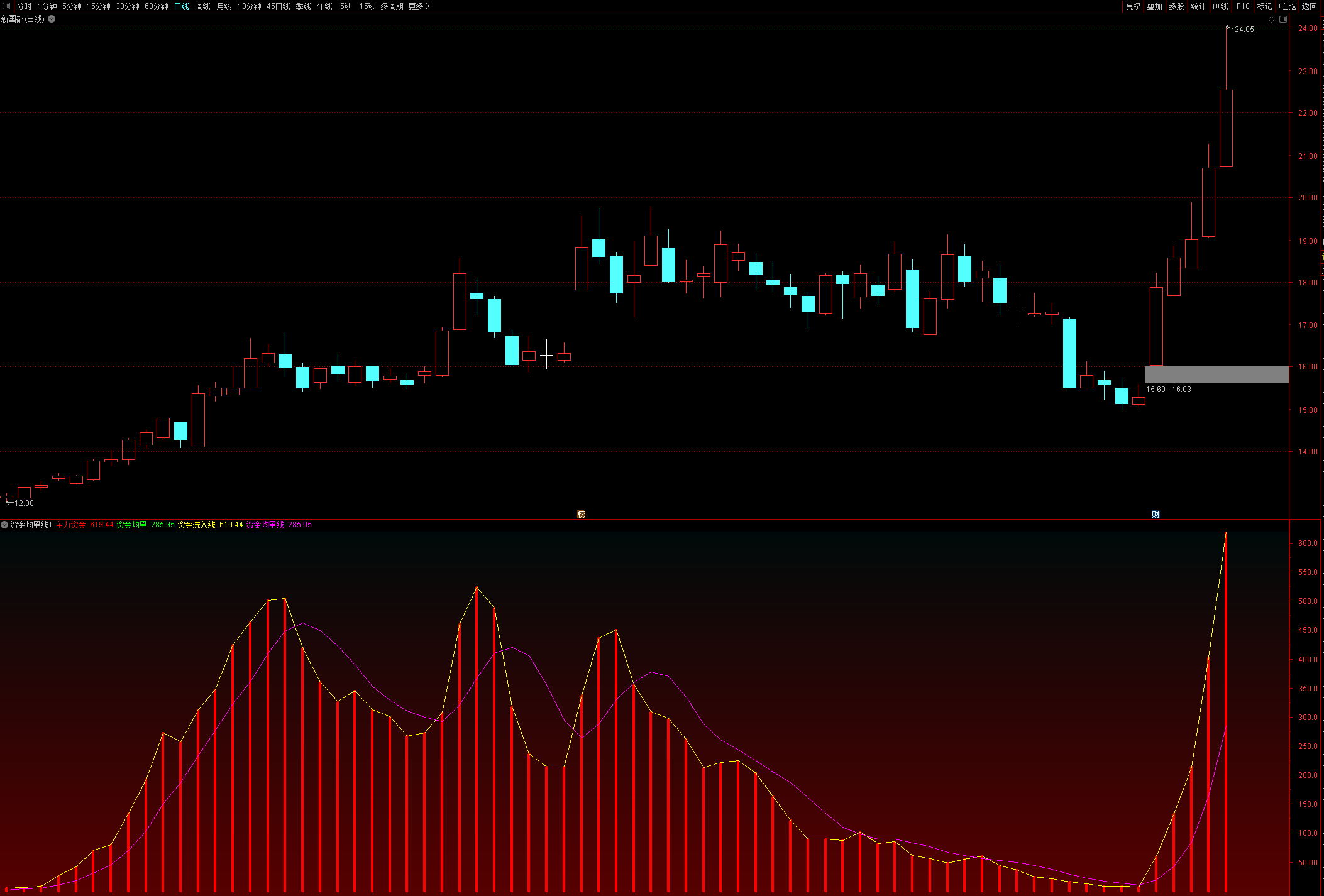Click the gray 15.60-16.03 gap zone

tap(1216, 374)
